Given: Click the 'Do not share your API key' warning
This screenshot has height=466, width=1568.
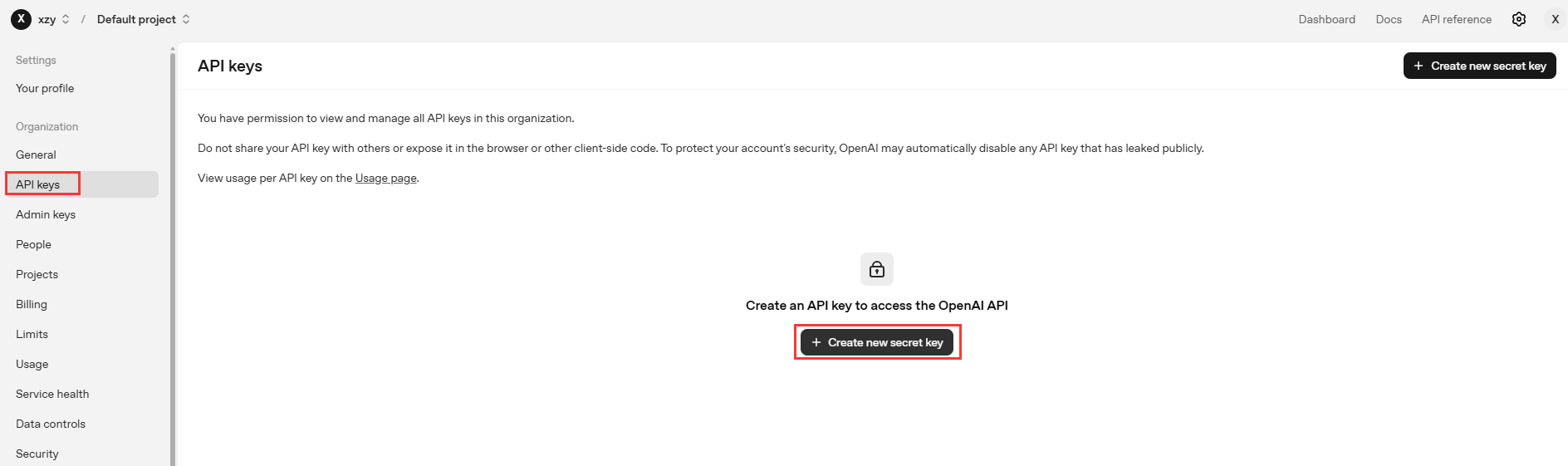Looking at the screenshot, I should (701, 148).
